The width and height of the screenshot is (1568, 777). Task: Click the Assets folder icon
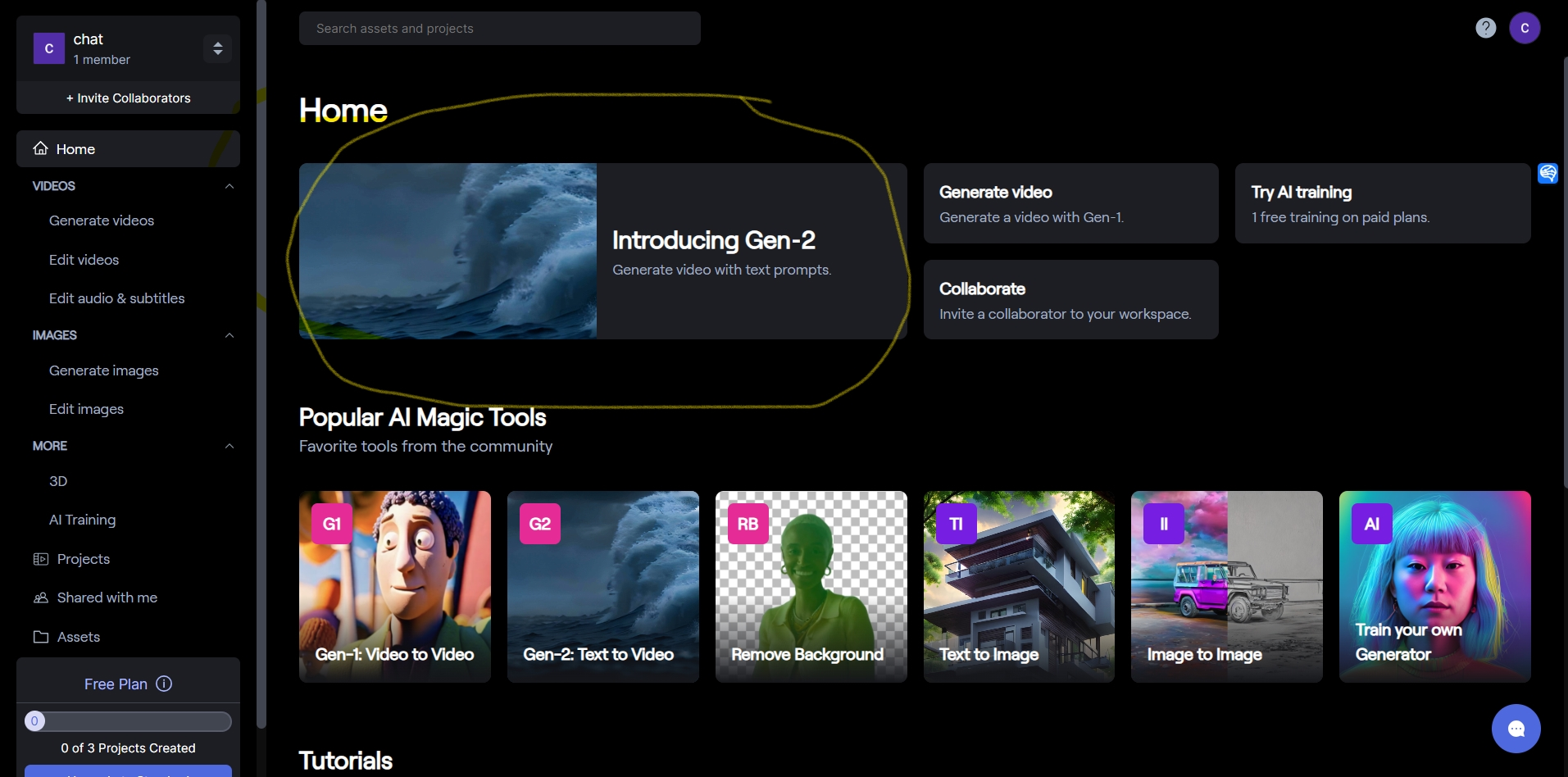tap(41, 637)
